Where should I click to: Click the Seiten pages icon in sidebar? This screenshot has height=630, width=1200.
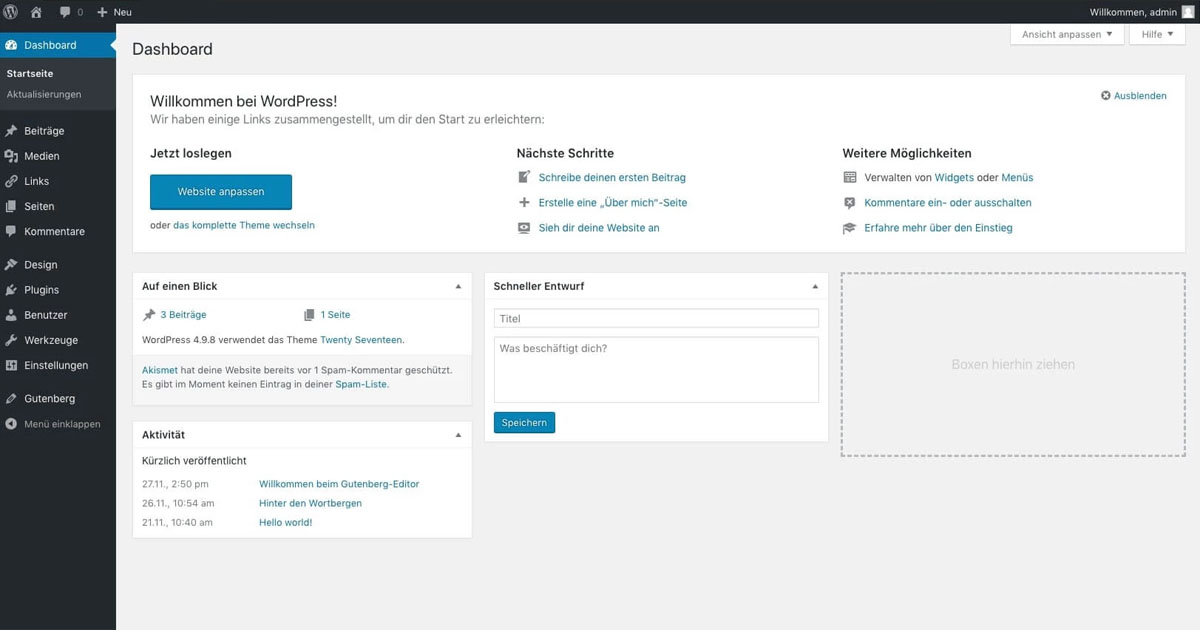11,206
